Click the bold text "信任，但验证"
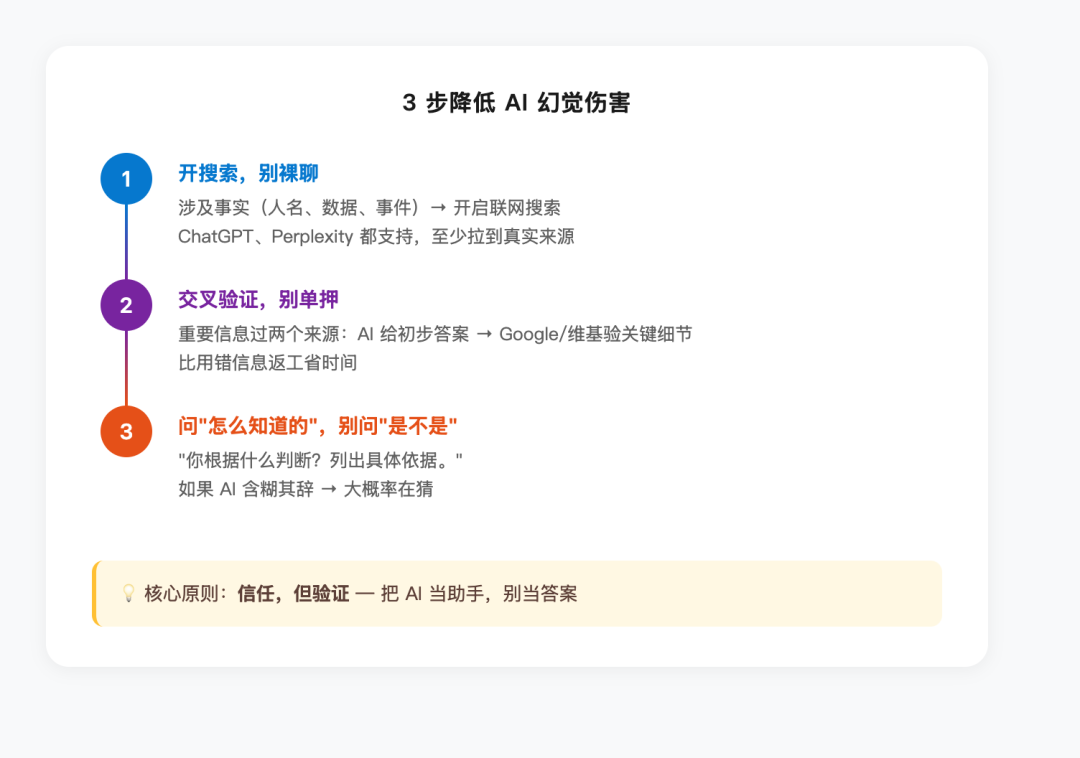This screenshot has width=1080, height=758. [293, 593]
